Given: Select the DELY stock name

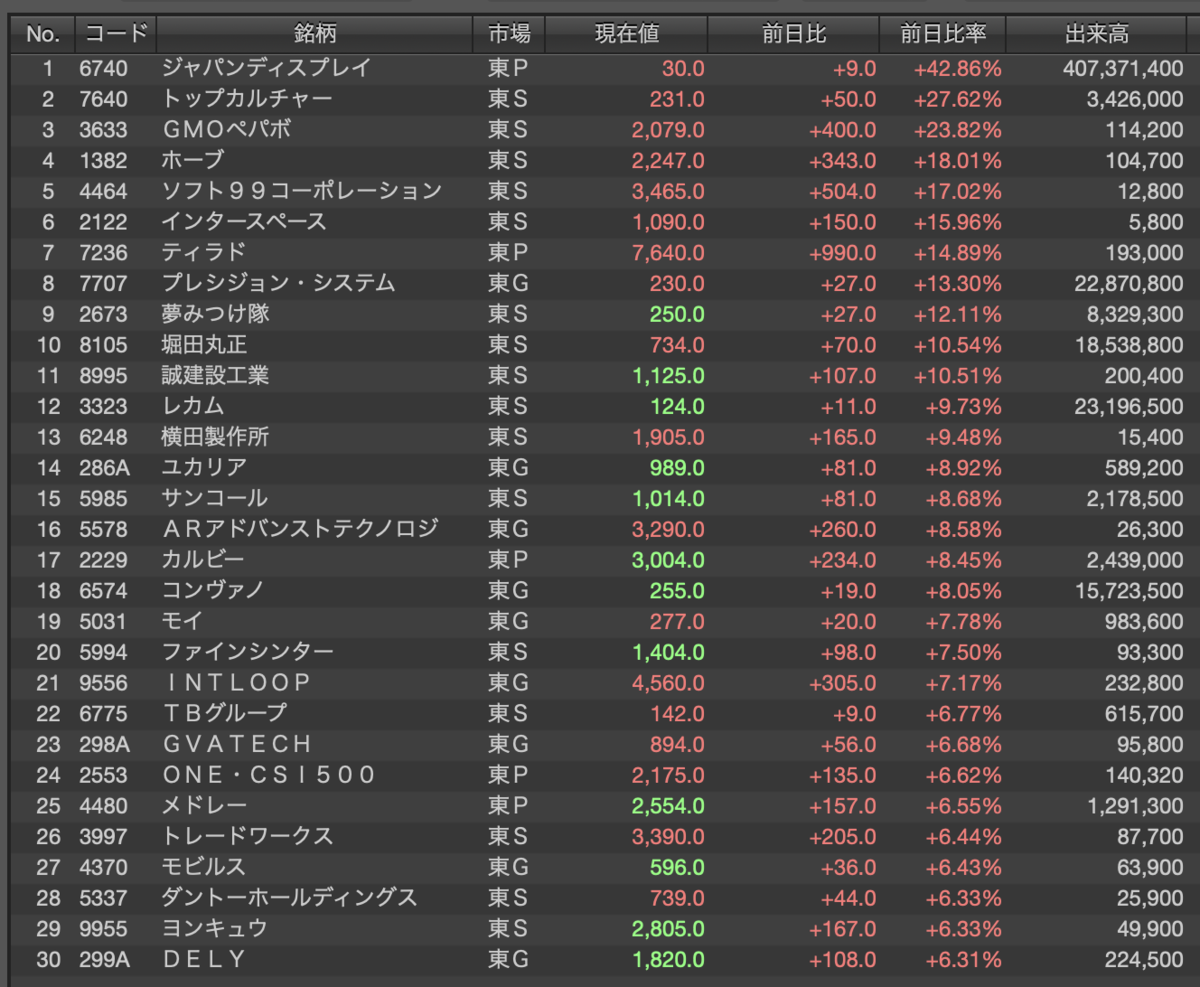Looking at the screenshot, I should click(203, 959).
